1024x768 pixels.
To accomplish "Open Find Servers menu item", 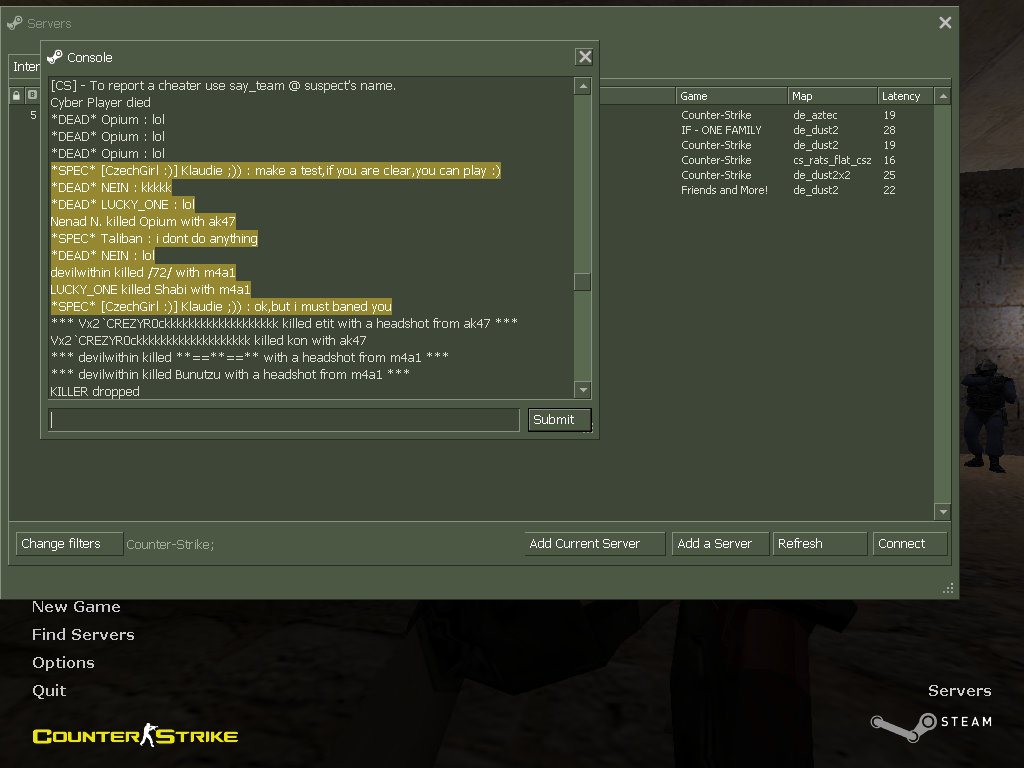I will pyautogui.click(x=83, y=635).
